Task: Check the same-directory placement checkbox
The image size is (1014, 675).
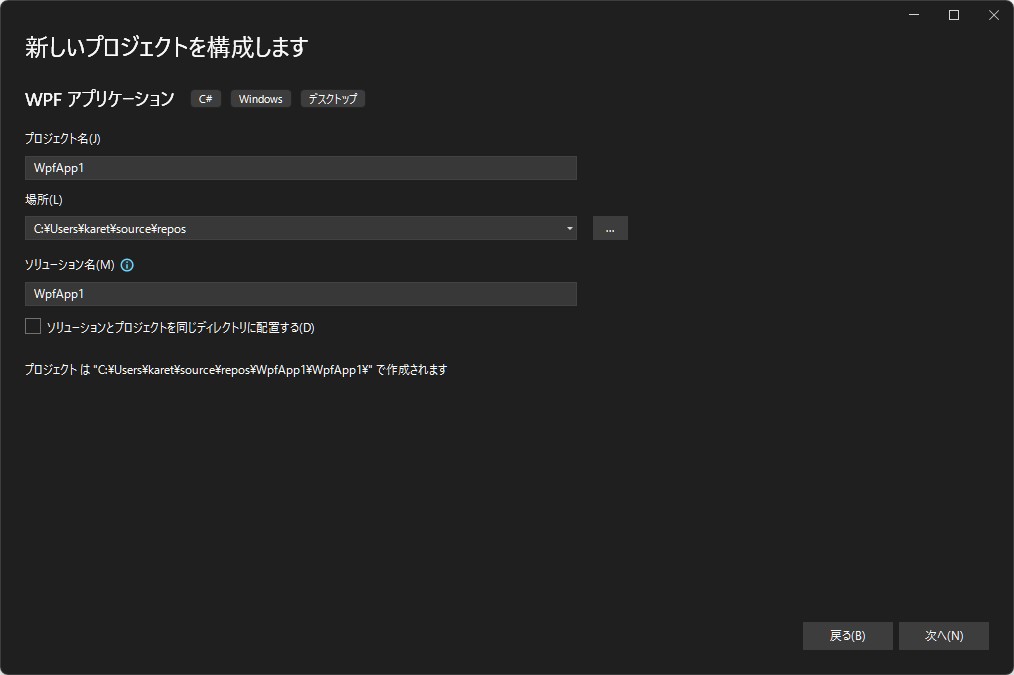Action: [x=33, y=327]
